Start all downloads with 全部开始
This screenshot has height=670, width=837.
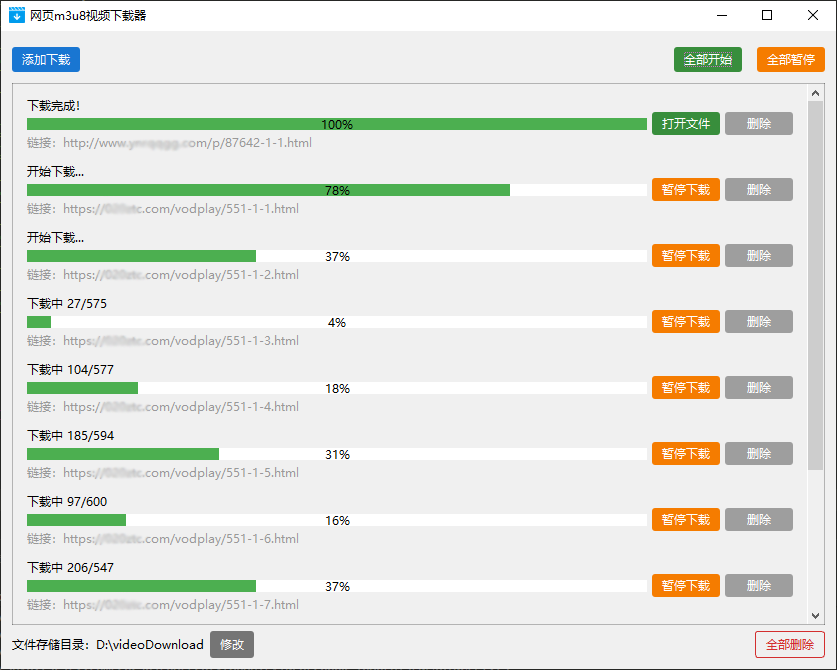[708, 59]
